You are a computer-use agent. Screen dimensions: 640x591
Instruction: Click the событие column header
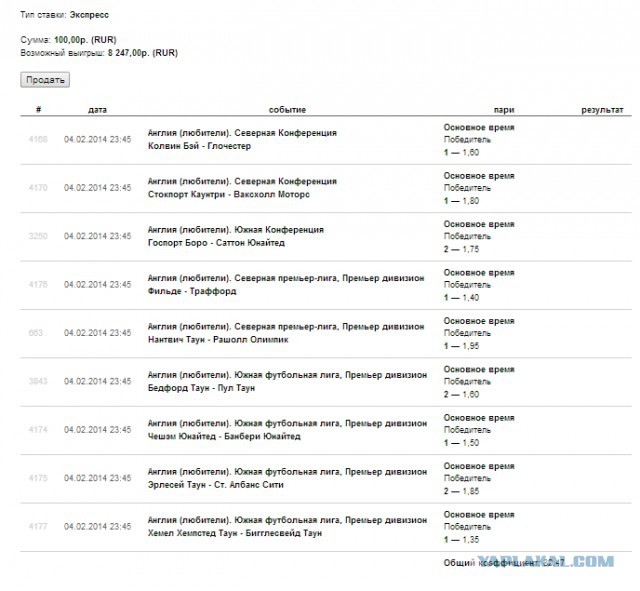point(287,109)
